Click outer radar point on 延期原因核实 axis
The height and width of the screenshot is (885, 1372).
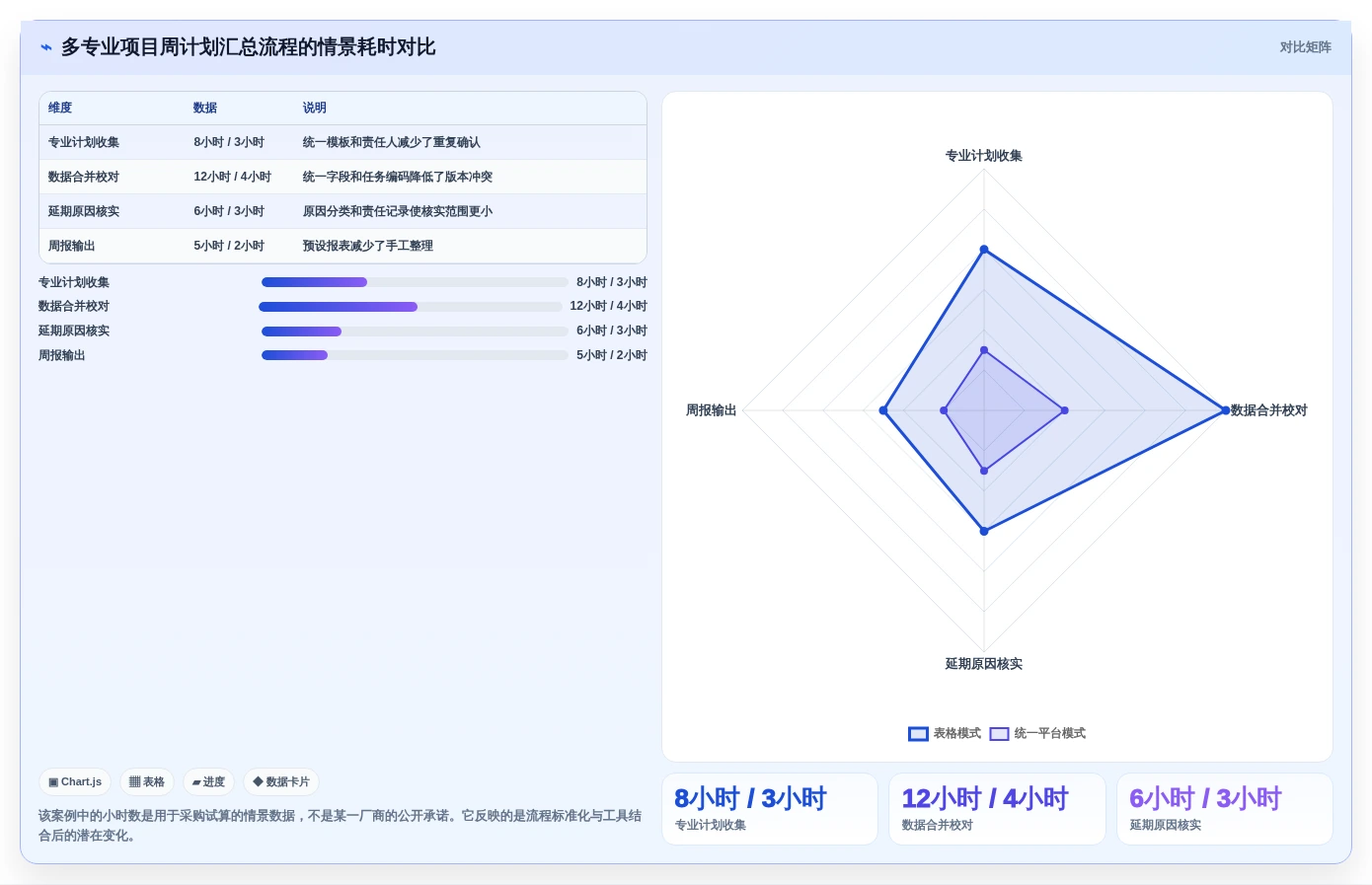(983, 531)
